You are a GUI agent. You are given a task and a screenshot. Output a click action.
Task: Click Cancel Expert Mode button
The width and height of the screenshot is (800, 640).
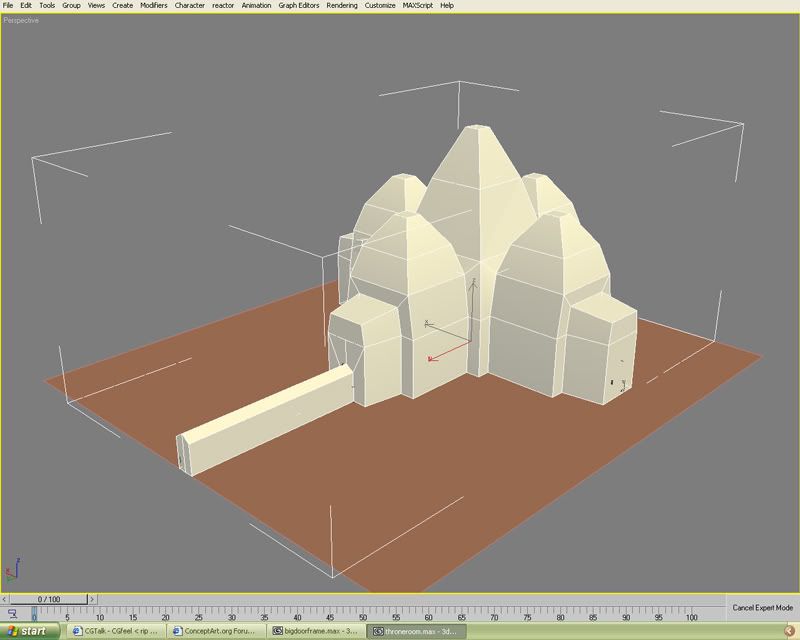pyautogui.click(x=762, y=607)
